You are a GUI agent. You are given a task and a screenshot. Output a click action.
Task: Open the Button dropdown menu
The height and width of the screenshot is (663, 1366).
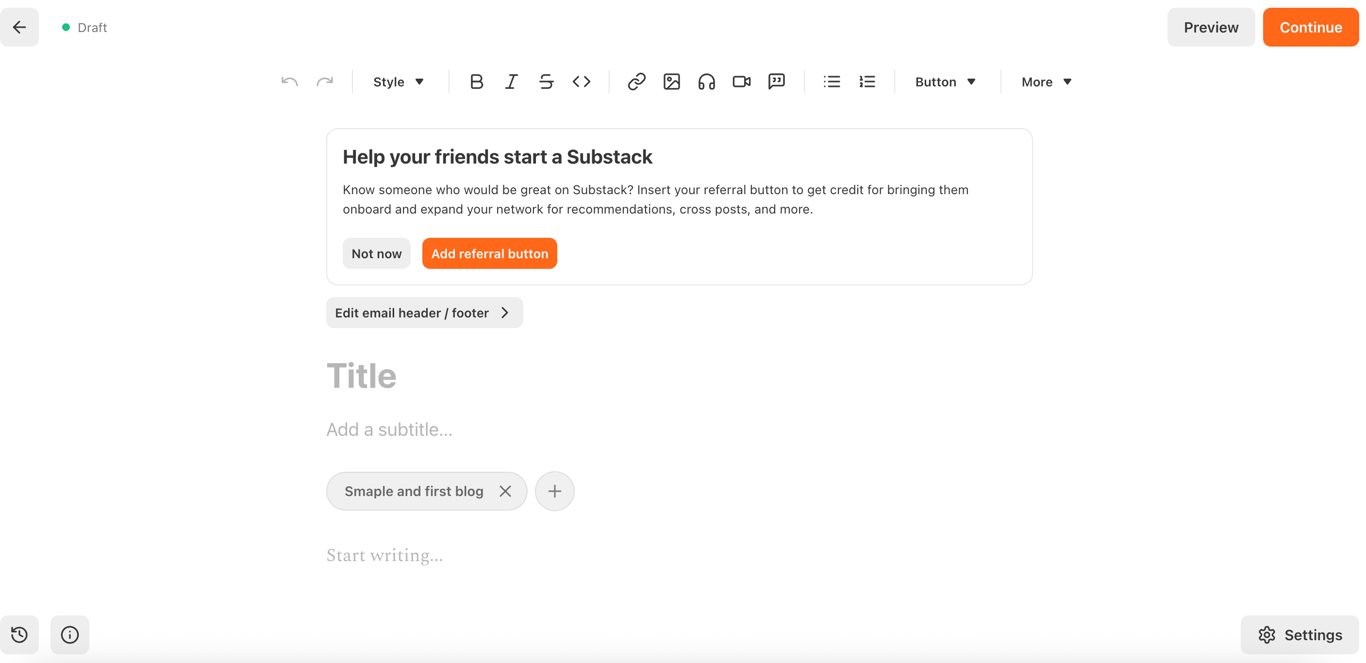point(945,82)
